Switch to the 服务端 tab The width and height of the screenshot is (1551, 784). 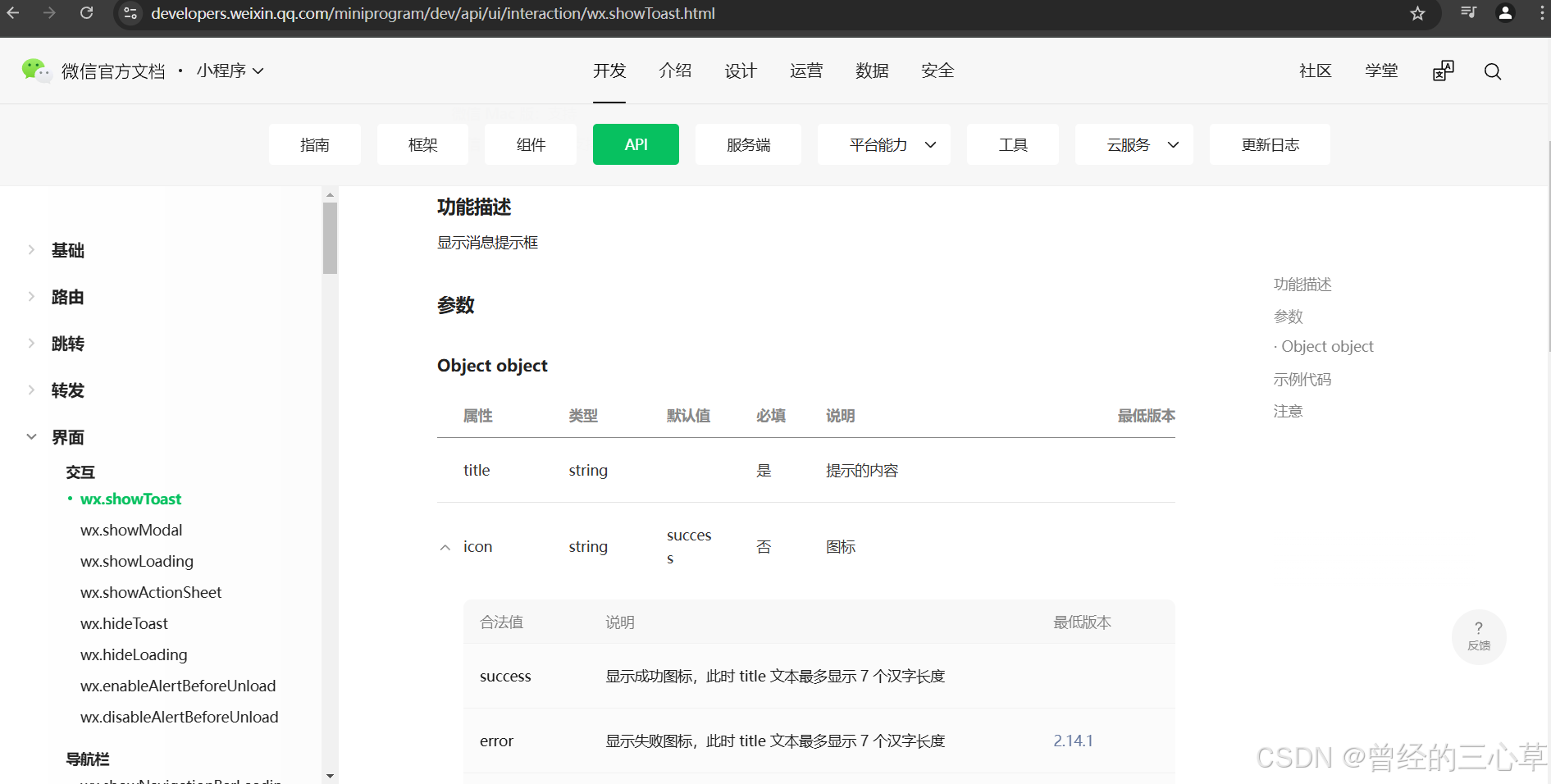point(748,144)
